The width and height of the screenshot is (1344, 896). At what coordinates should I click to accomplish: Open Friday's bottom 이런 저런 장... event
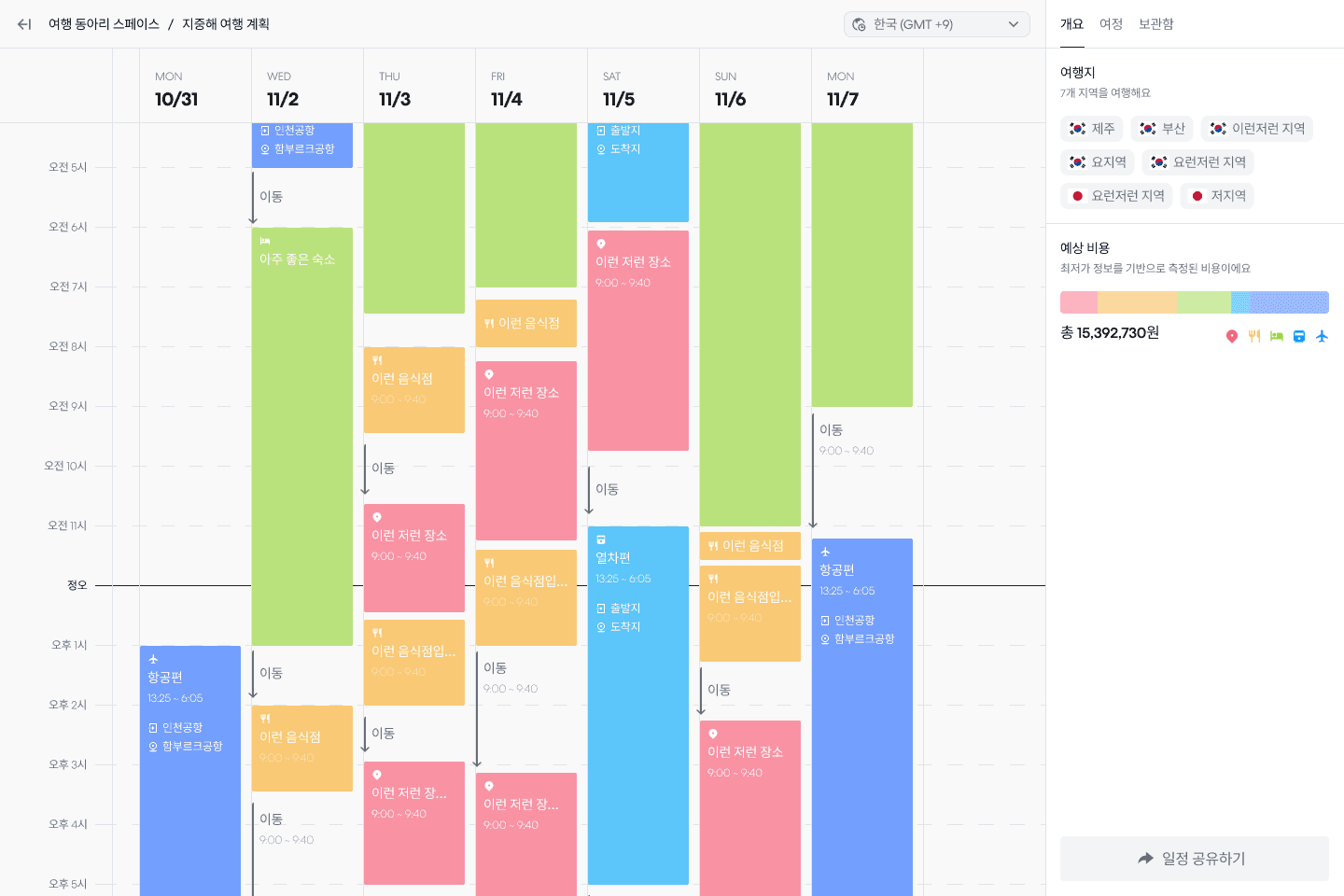coord(526,834)
